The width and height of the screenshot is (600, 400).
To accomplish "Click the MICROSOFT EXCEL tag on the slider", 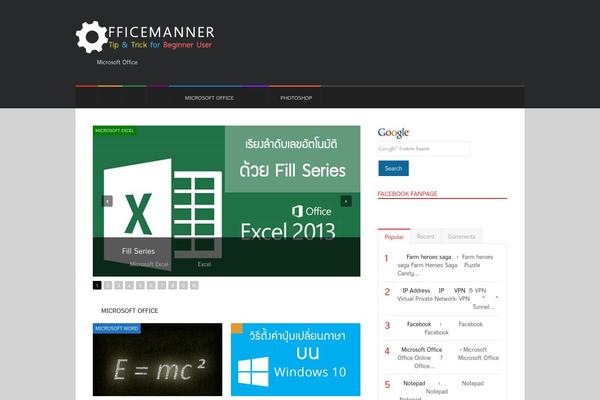I will click(x=114, y=131).
